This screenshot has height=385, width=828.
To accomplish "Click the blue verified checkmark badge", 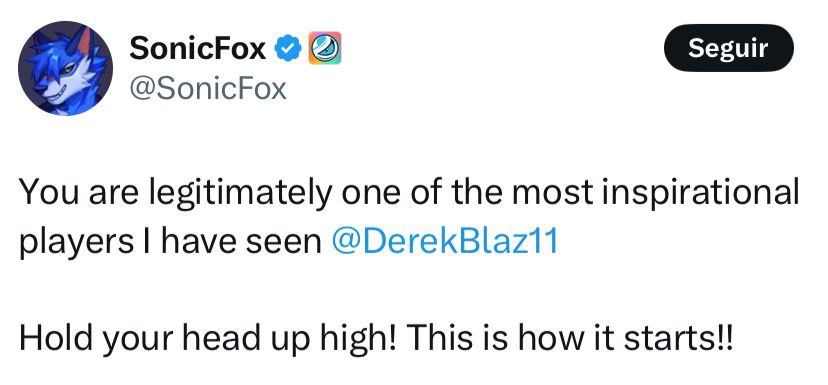I will point(288,49).
